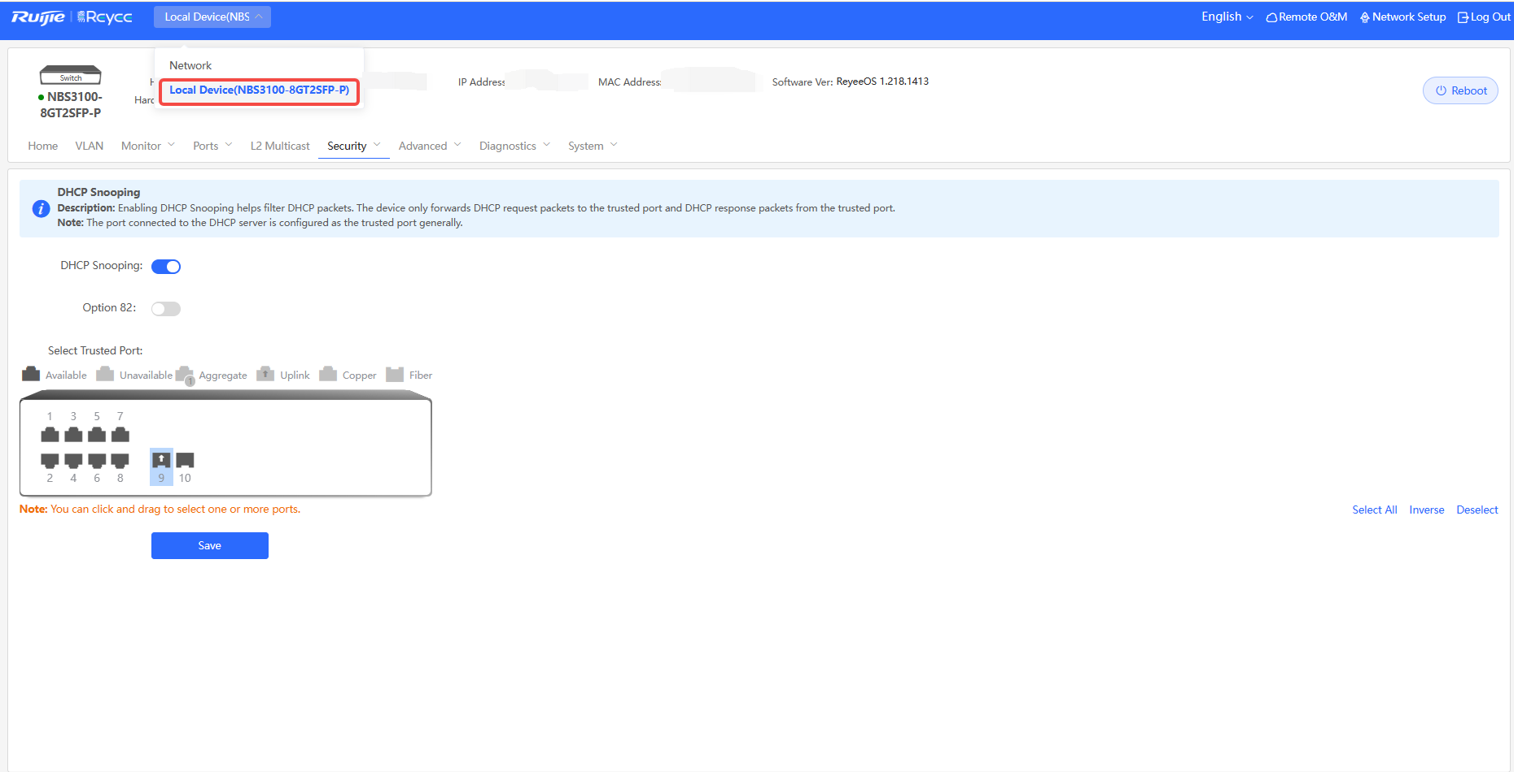Click the Save button
The image size is (1514, 772).
209,546
